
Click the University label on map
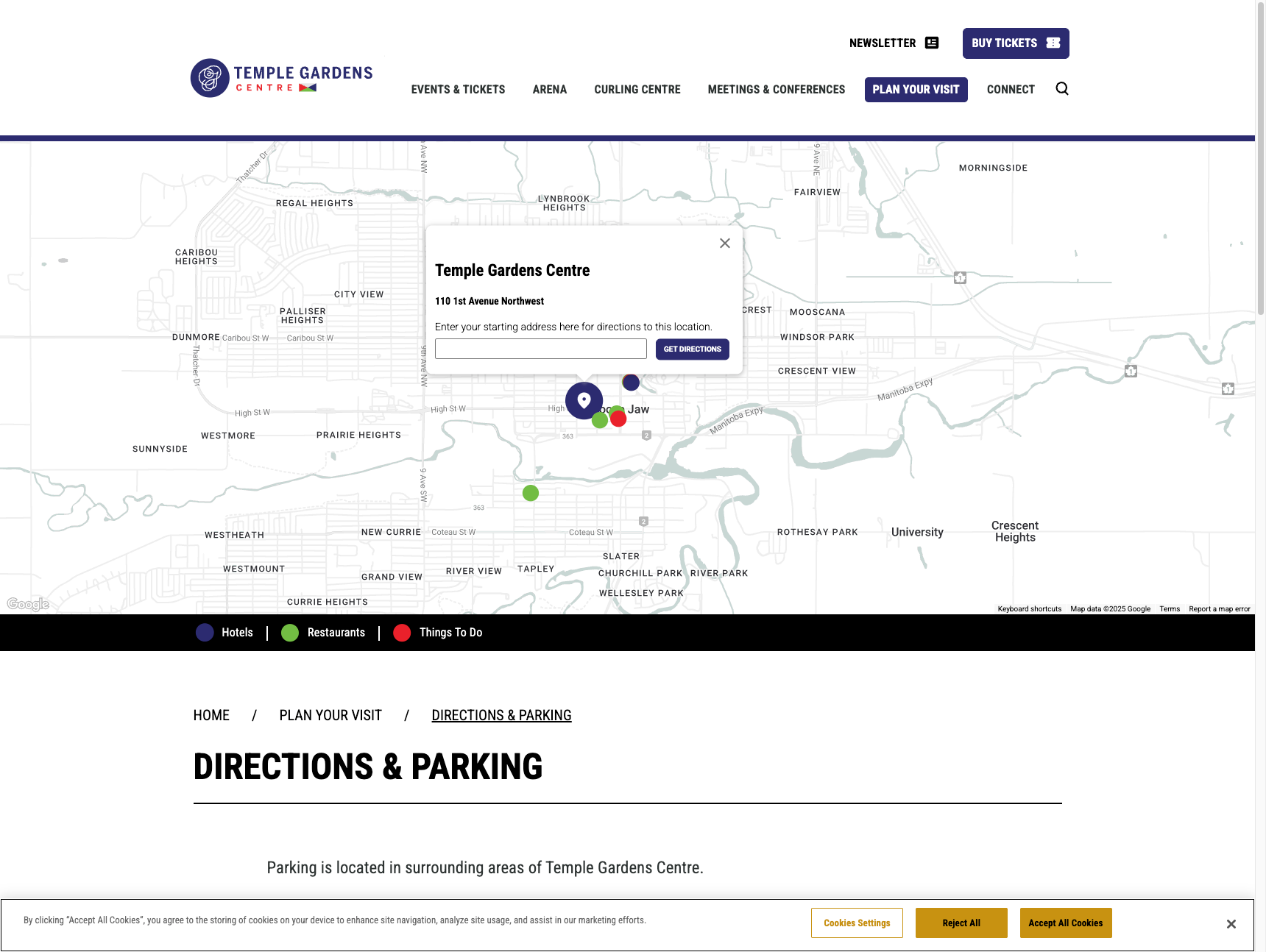tap(917, 532)
